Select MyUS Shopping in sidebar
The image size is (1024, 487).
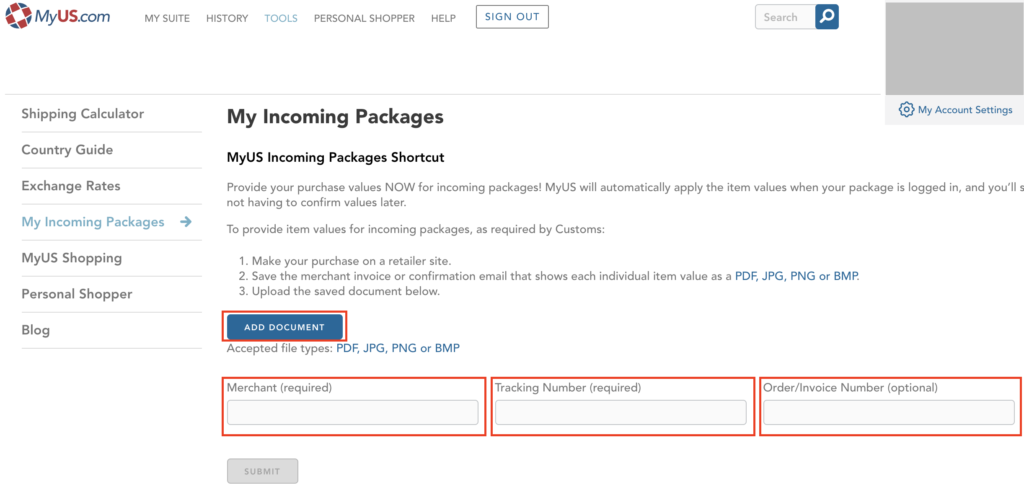72,258
